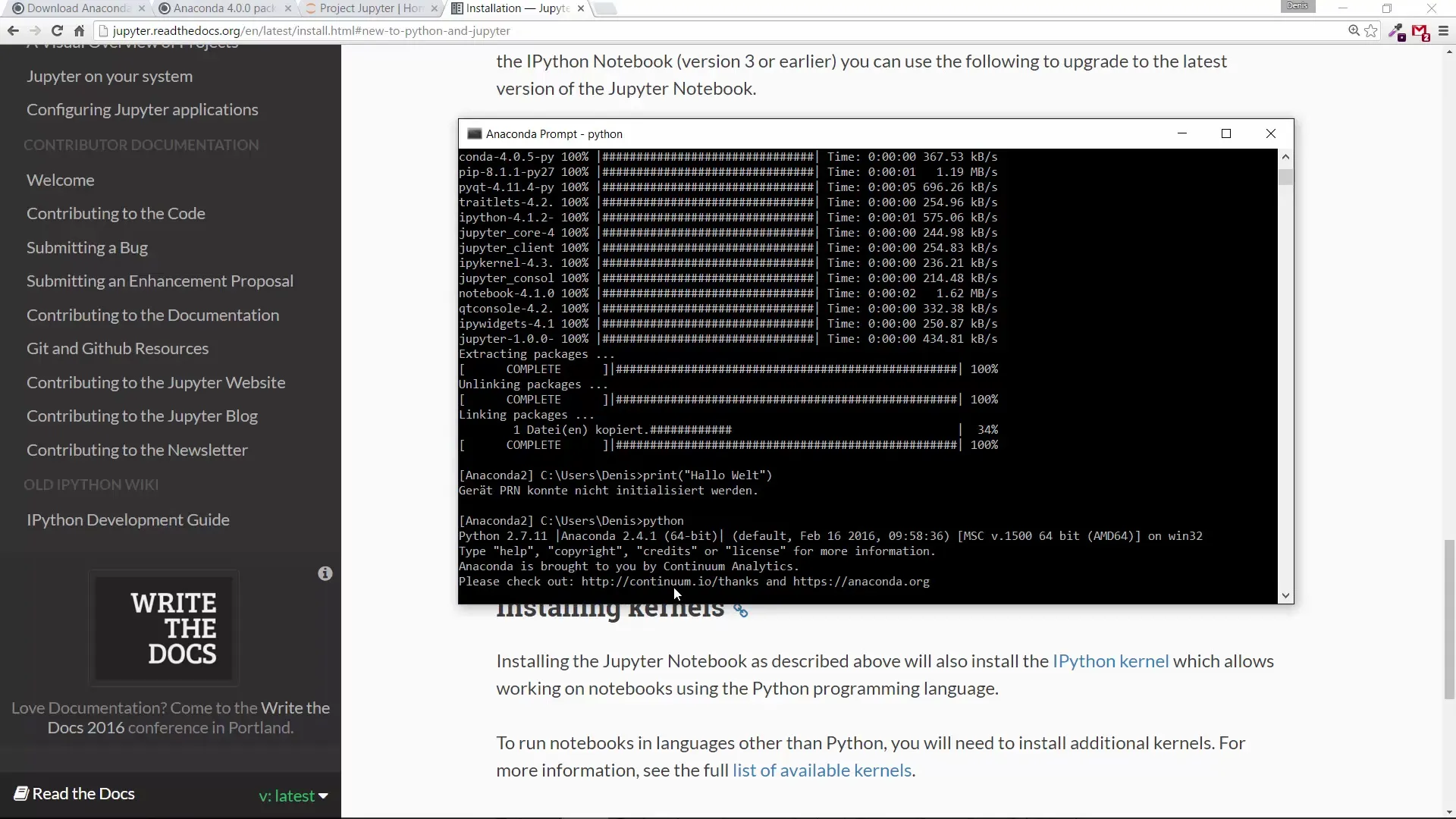The width and height of the screenshot is (1456, 819).
Task: Click the browser page scrollbar thumb
Action: tap(1449, 619)
